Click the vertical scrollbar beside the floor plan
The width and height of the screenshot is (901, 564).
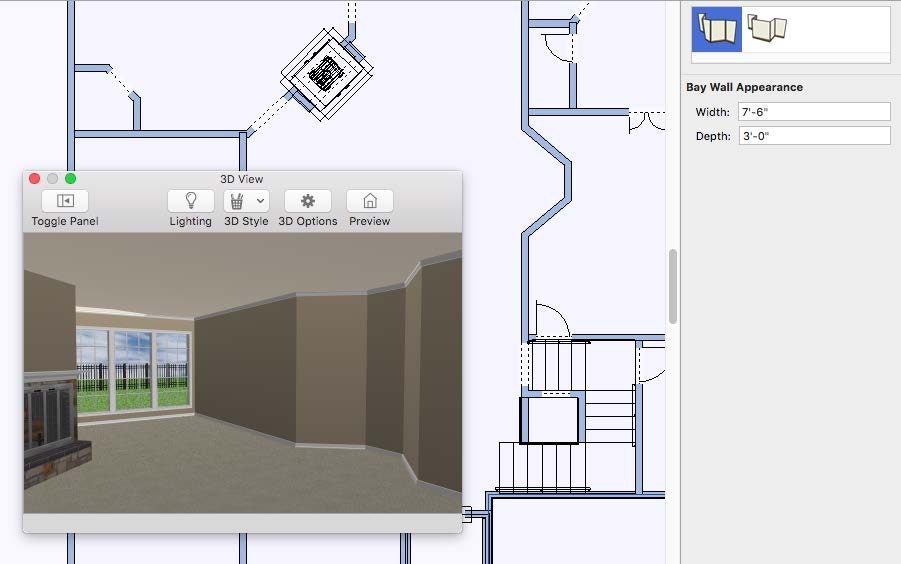(x=673, y=287)
